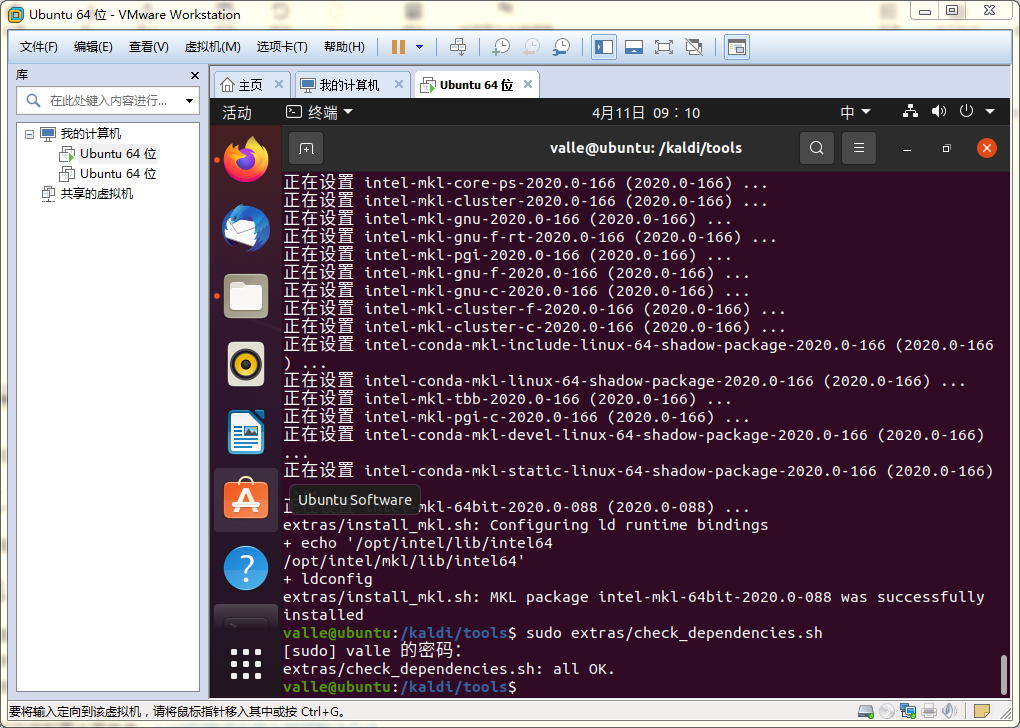Enter full screen mode from the toolbar
Image resolution: width=1020 pixels, height=728 pixels.
pos(664,47)
